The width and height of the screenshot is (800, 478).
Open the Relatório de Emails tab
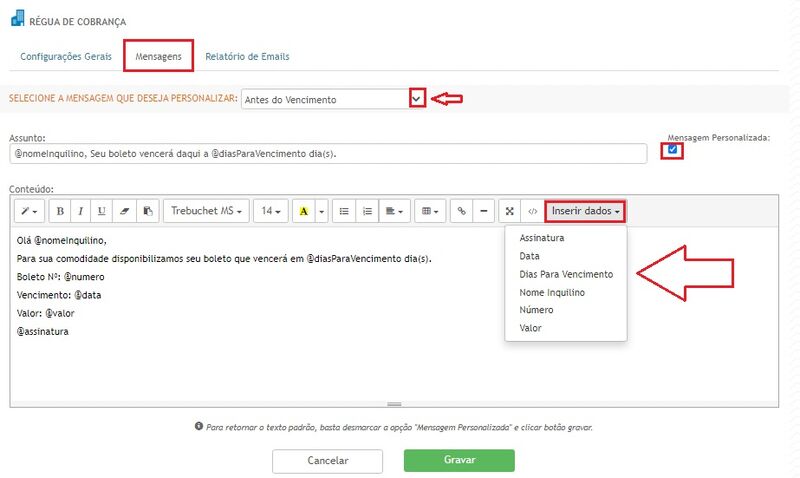(247, 56)
